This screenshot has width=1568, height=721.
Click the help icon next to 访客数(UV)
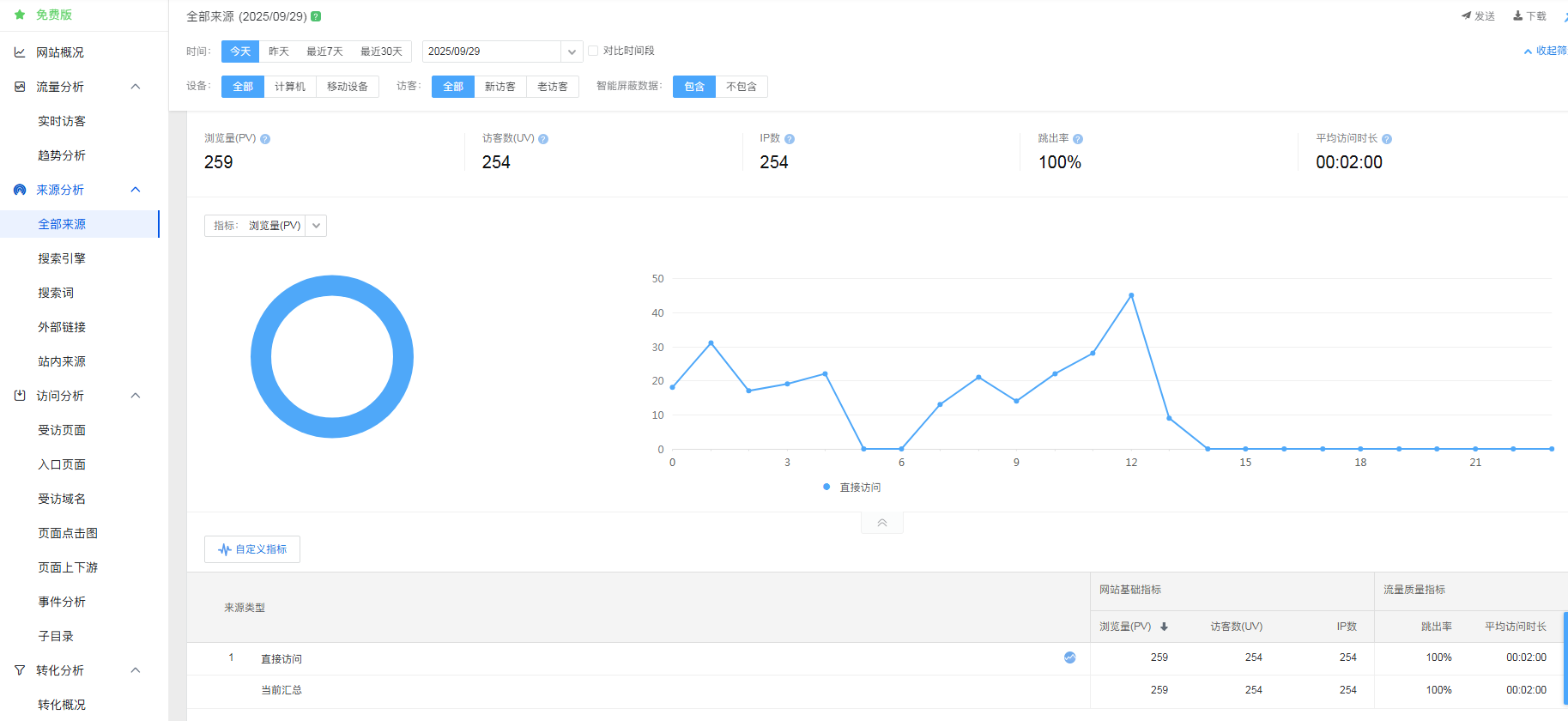543,139
